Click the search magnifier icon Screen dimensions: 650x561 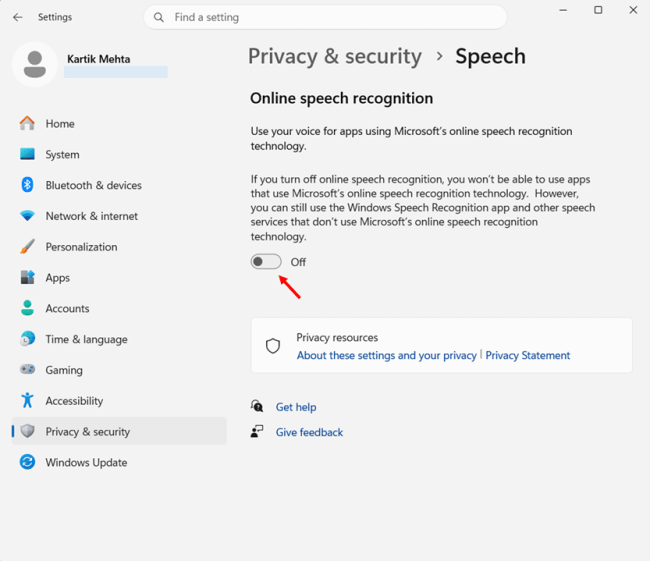coord(158,17)
